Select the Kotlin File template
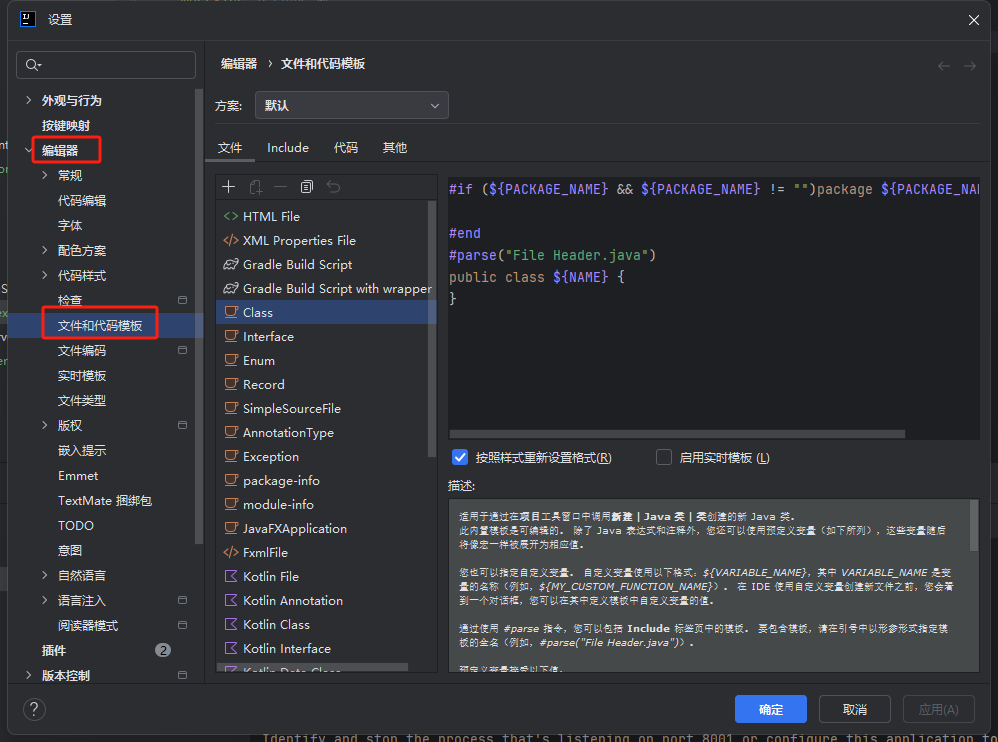The width and height of the screenshot is (998, 742). 326,577
